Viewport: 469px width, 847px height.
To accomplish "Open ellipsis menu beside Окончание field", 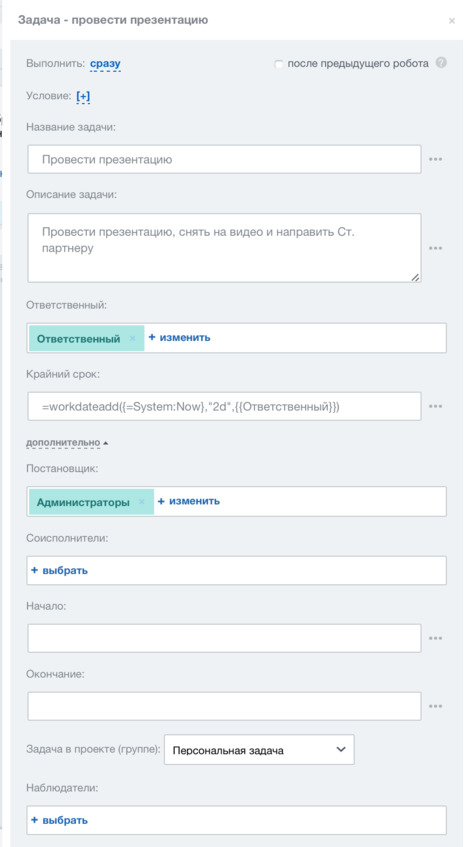I will [x=436, y=706].
